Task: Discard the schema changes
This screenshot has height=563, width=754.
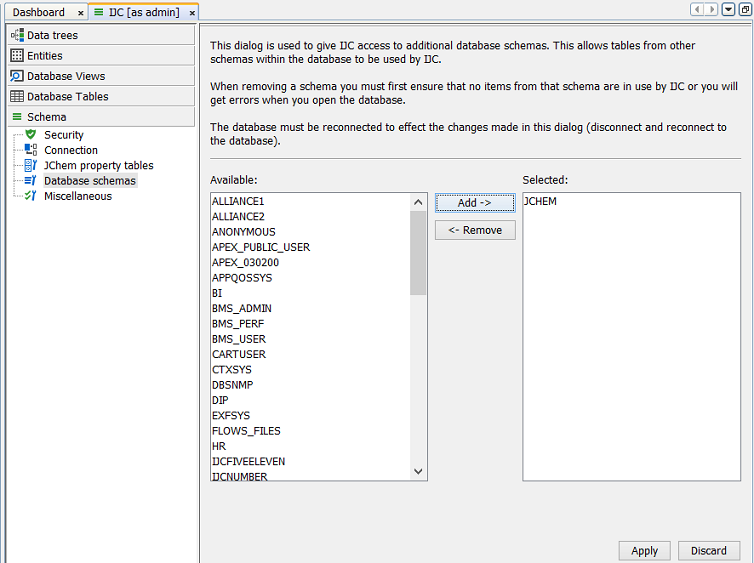Action: 708,551
